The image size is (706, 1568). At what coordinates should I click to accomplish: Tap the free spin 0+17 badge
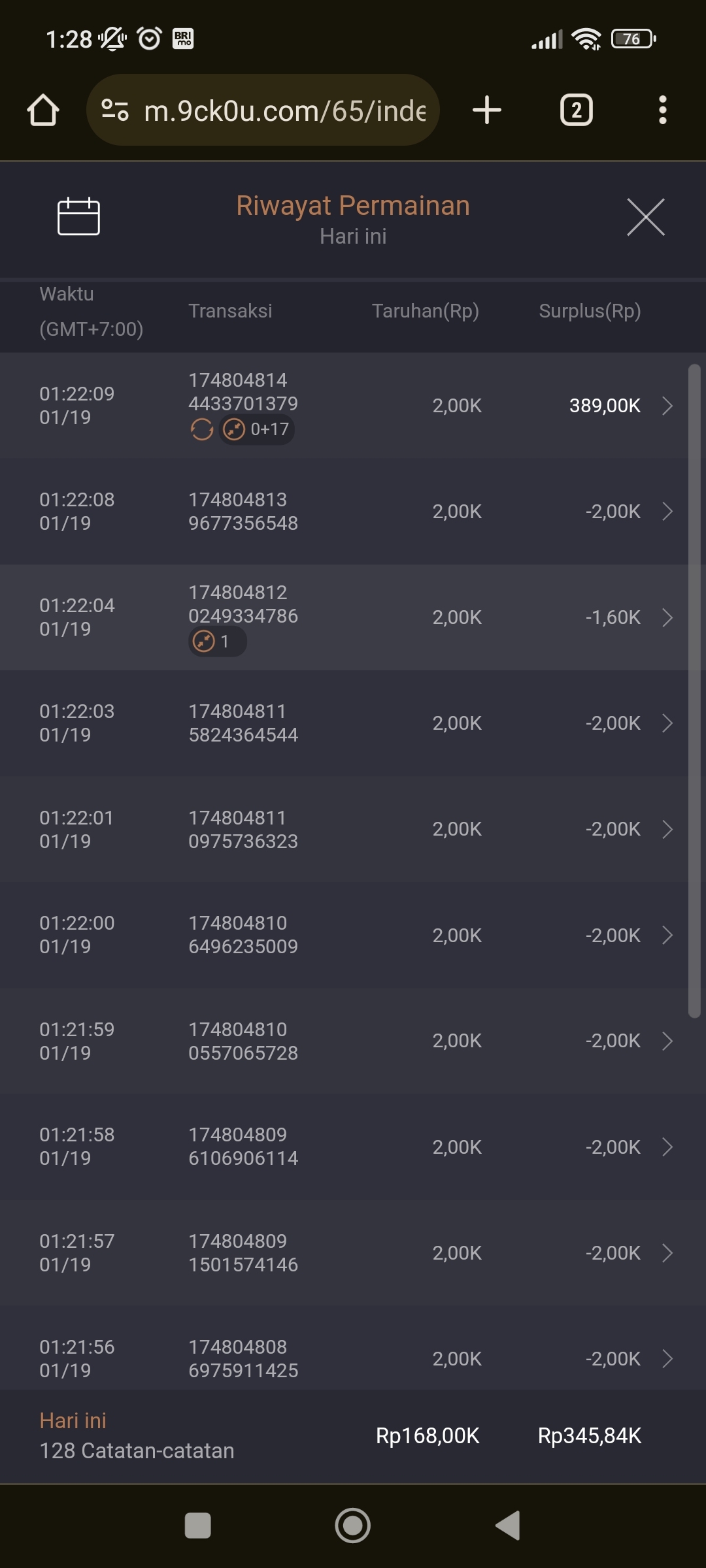(x=257, y=429)
